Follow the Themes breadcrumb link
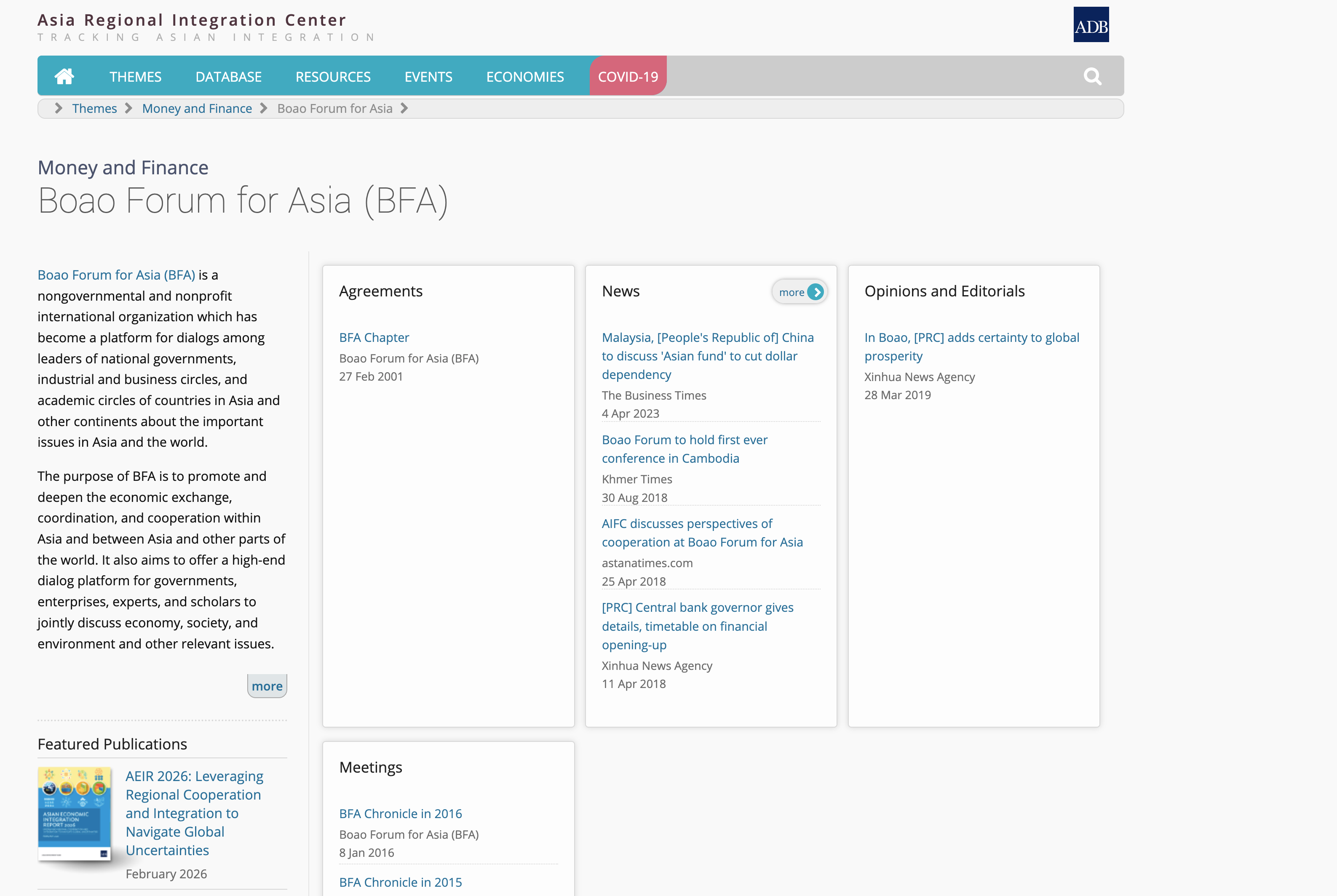The width and height of the screenshot is (1337, 896). pos(94,109)
